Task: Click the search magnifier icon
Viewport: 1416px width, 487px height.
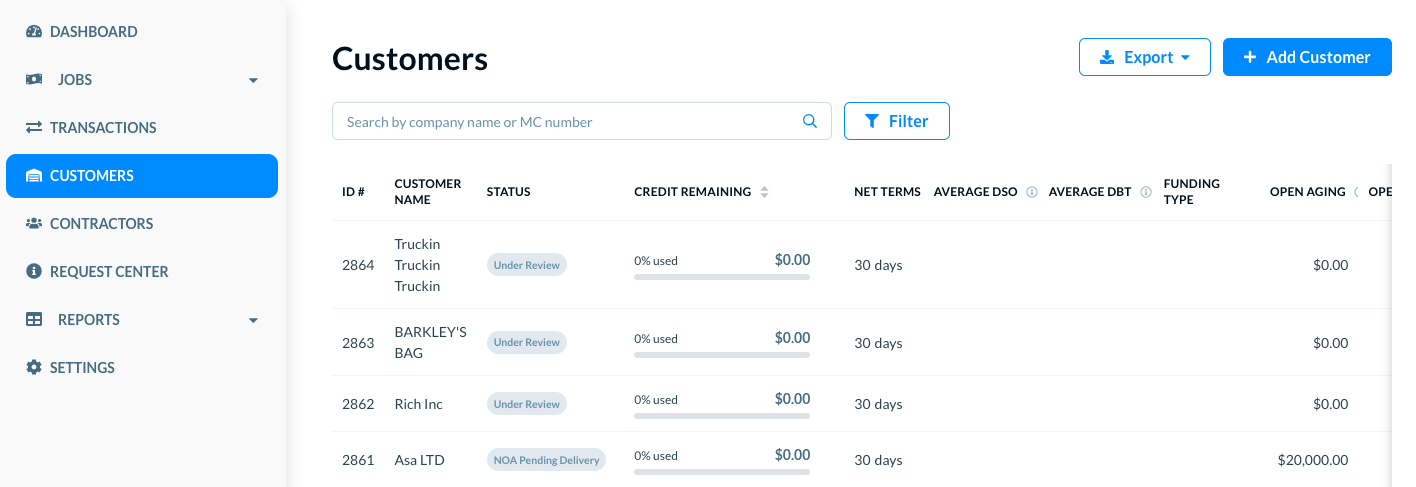Action: (810, 122)
